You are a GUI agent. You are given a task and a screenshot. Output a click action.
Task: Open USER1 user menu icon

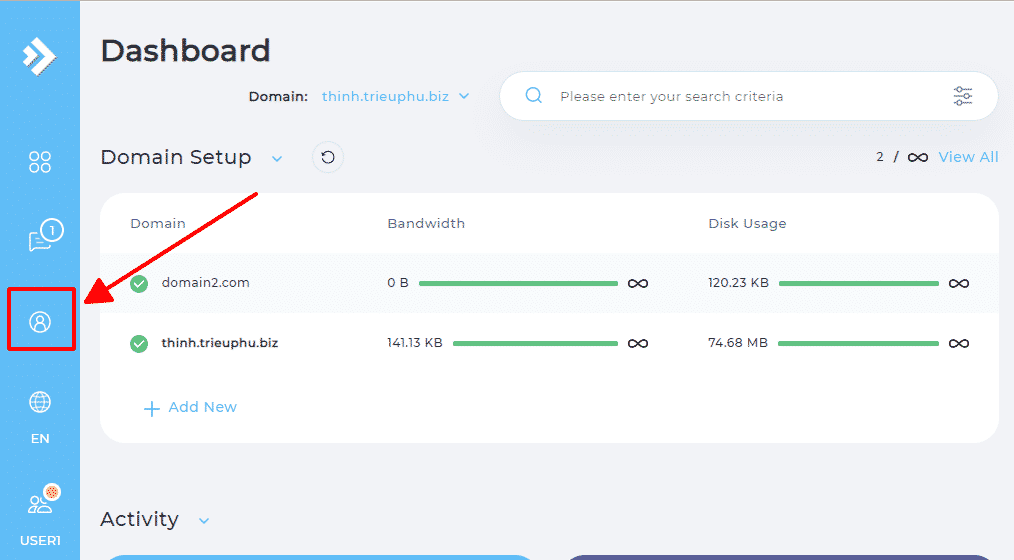[40, 503]
